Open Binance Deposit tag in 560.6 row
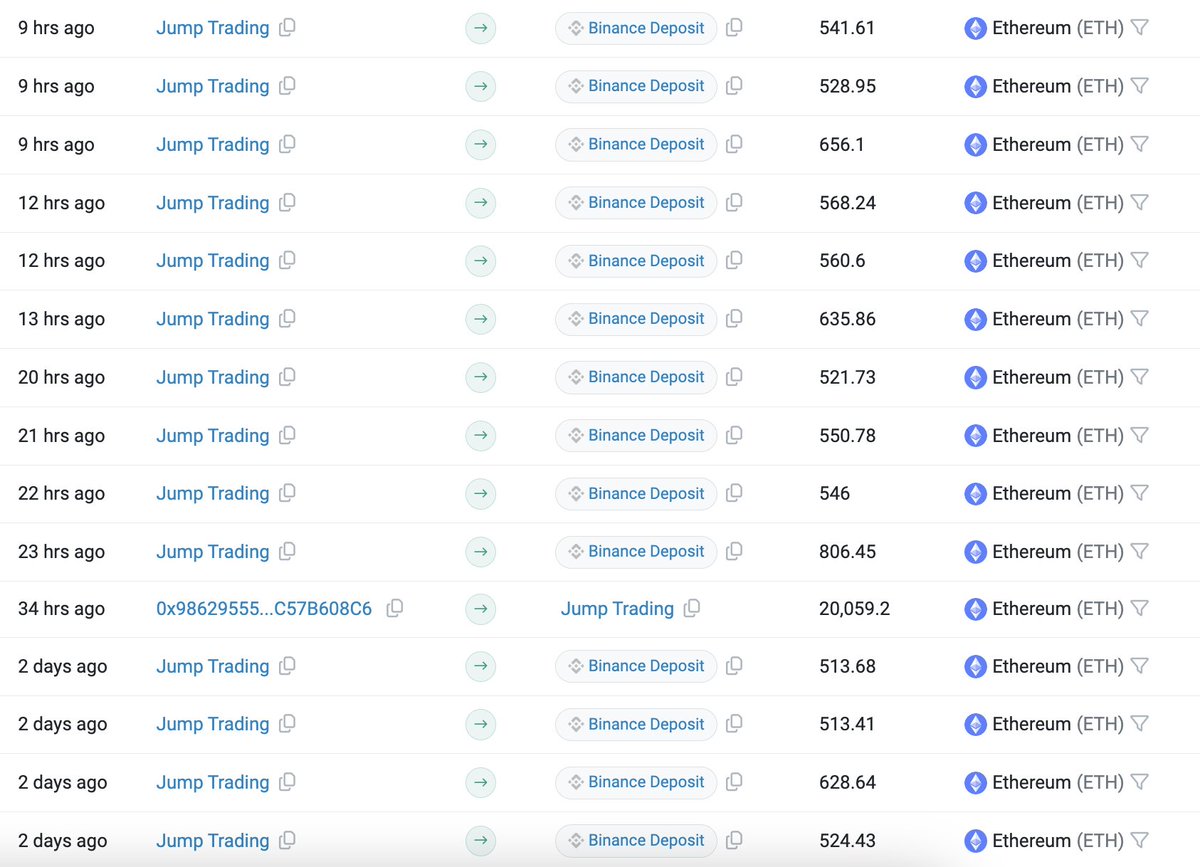Viewport: 1200px width, 867px height. [636, 260]
